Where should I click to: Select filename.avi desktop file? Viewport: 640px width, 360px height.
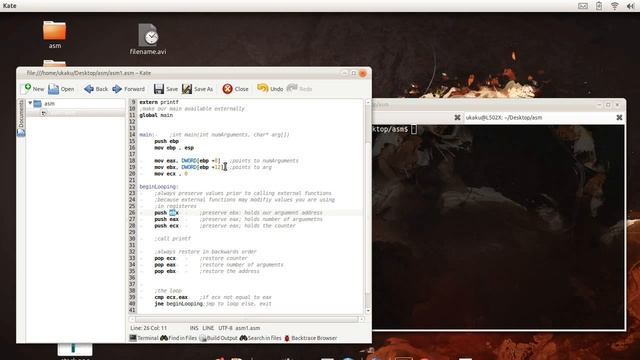(x=148, y=39)
